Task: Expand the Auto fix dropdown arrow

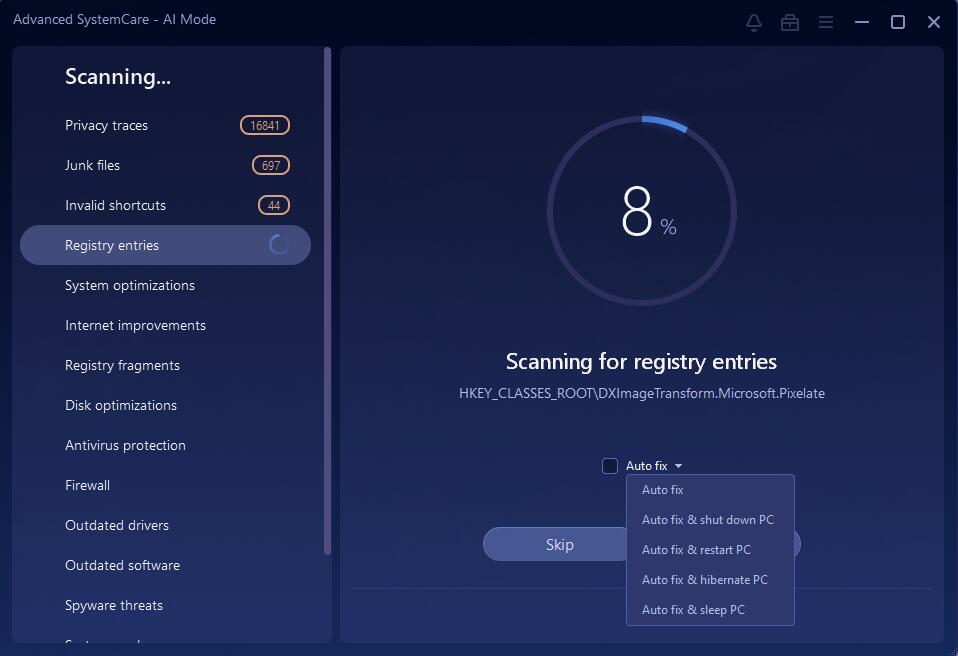Action: pos(678,466)
